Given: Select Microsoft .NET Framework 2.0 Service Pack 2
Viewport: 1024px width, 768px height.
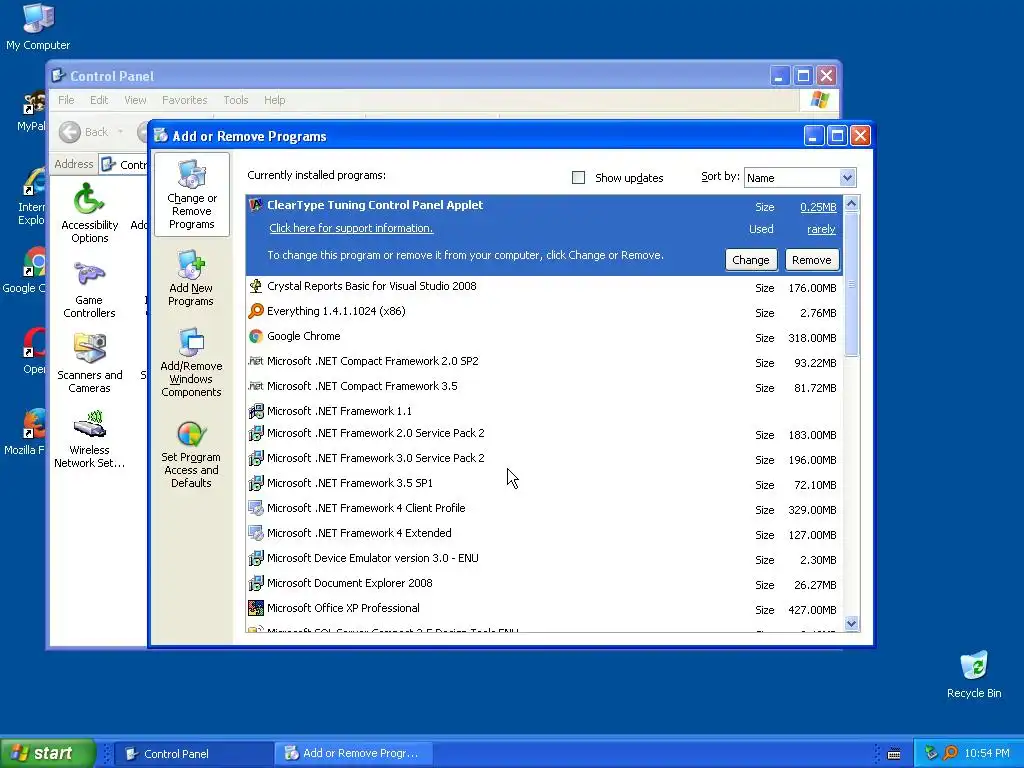Looking at the screenshot, I should pyautogui.click(x=544, y=434).
